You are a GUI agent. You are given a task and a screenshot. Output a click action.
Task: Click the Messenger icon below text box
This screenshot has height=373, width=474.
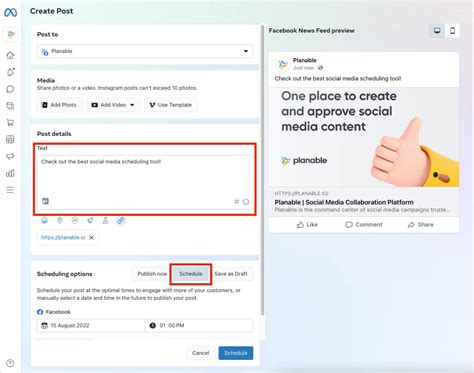[x=75, y=221]
